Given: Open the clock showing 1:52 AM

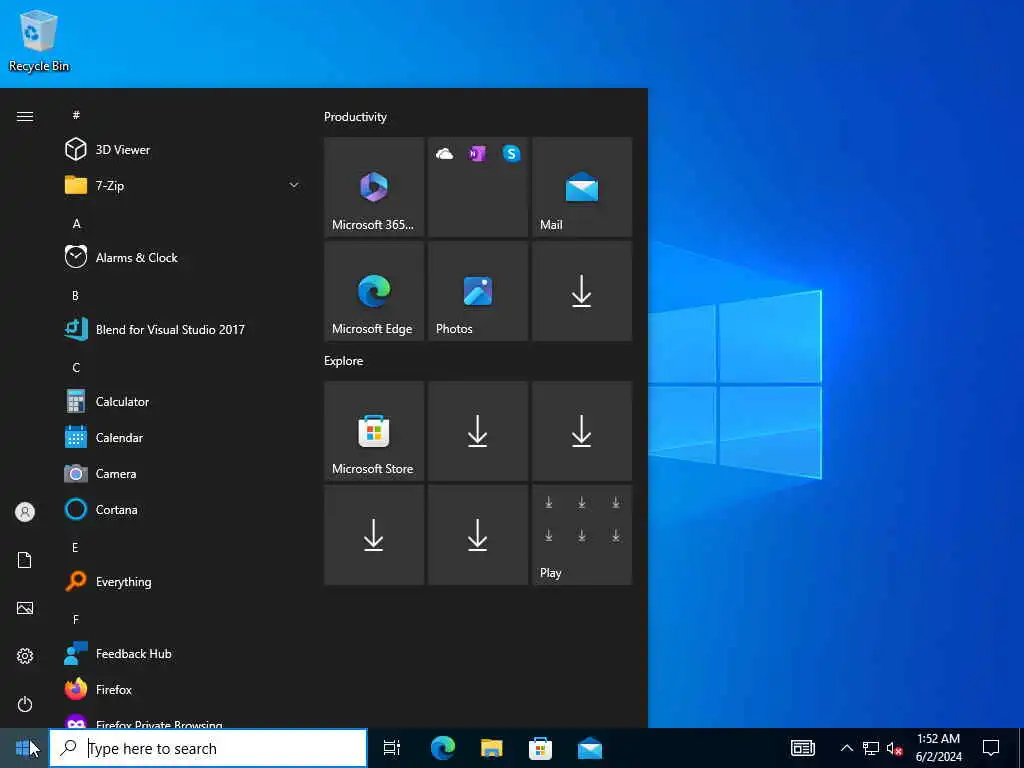Looking at the screenshot, I should click(938, 748).
